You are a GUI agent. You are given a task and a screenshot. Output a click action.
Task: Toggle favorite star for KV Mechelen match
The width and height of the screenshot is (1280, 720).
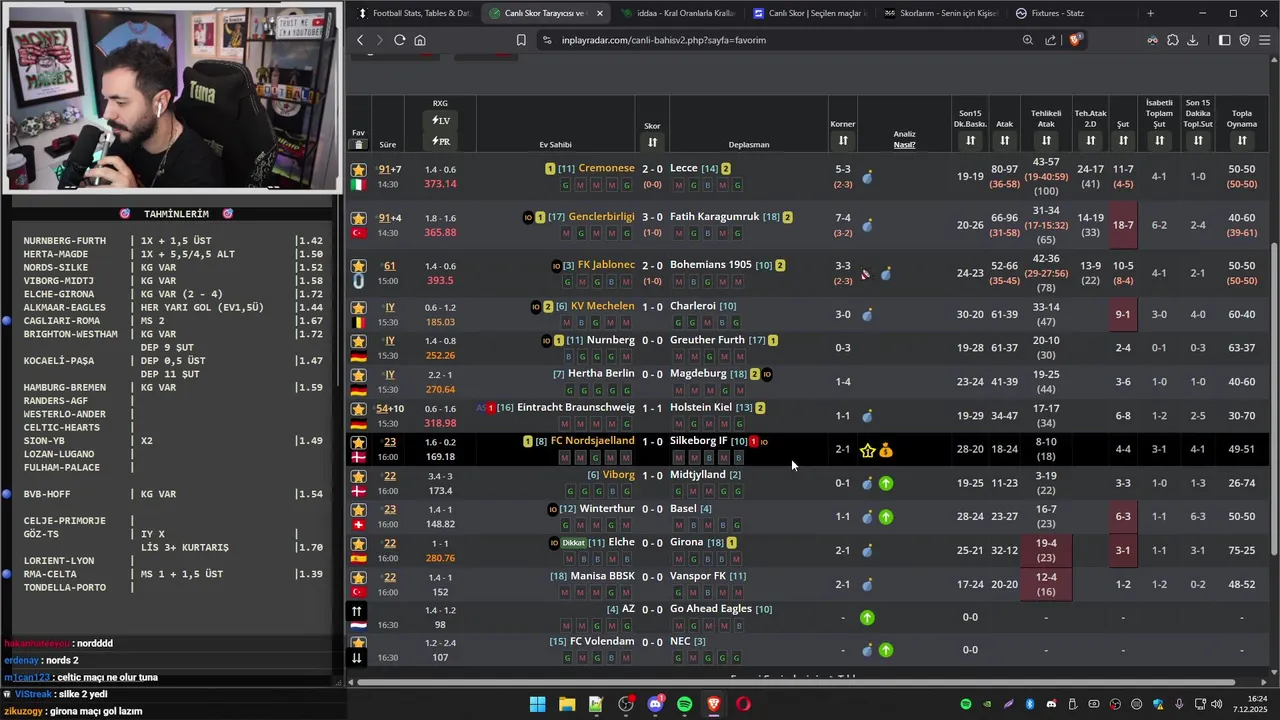pyautogui.click(x=358, y=307)
